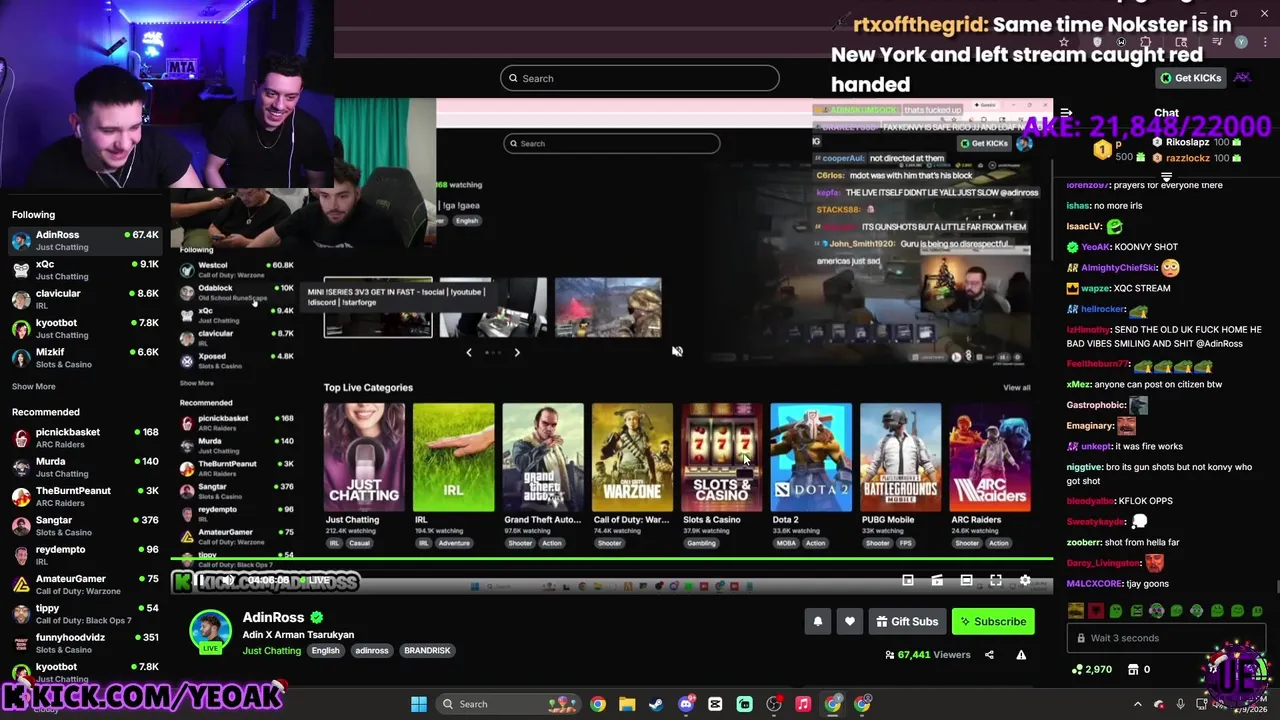The height and width of the screenshot is (720, 1280).
Task: Open xQc in the Following list
Action: (85, 270)
